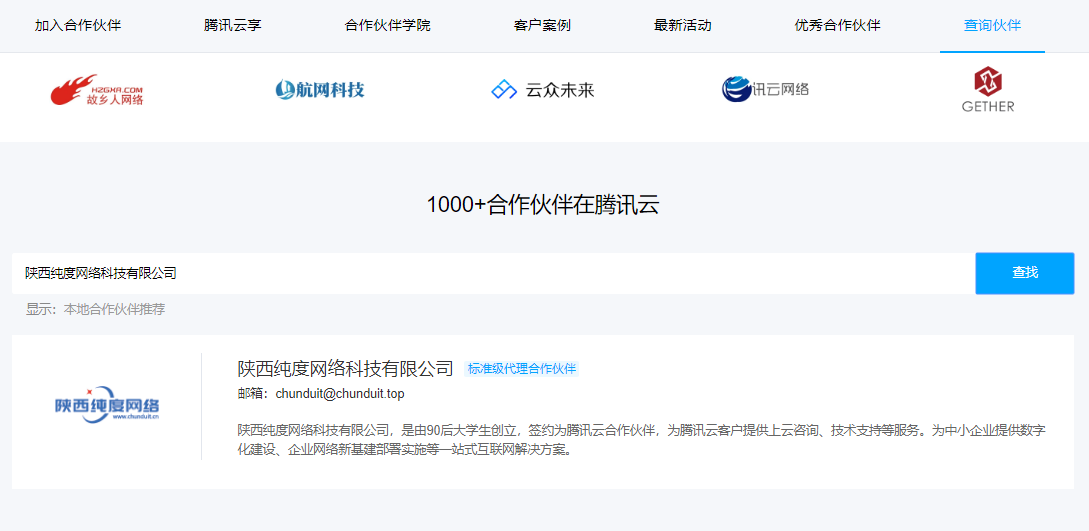Click the 航网科技 partner logo
1089x531 pixels.
click(319, 90)
